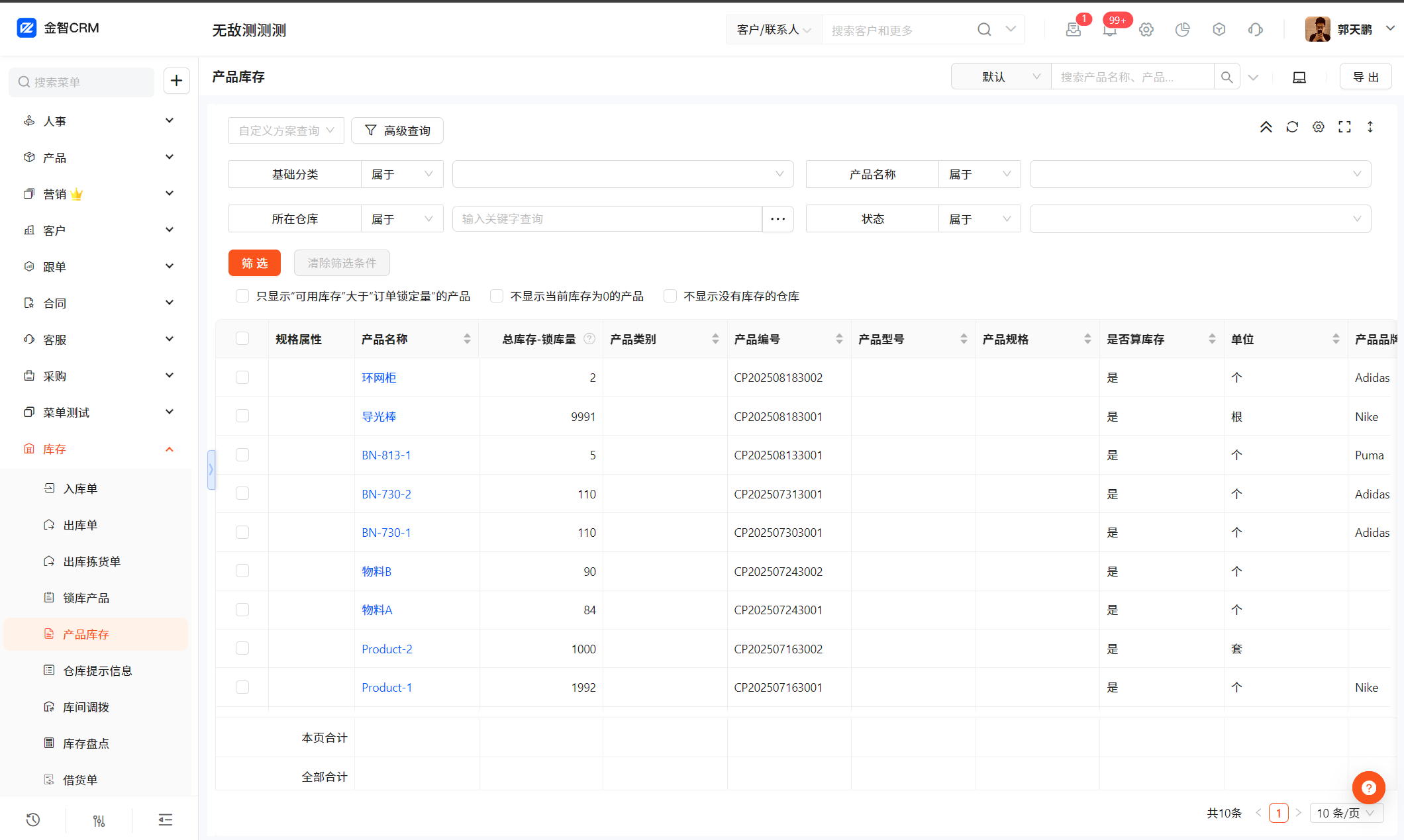Enable '不显示当前库存为0的产品' checkbox

497,296
